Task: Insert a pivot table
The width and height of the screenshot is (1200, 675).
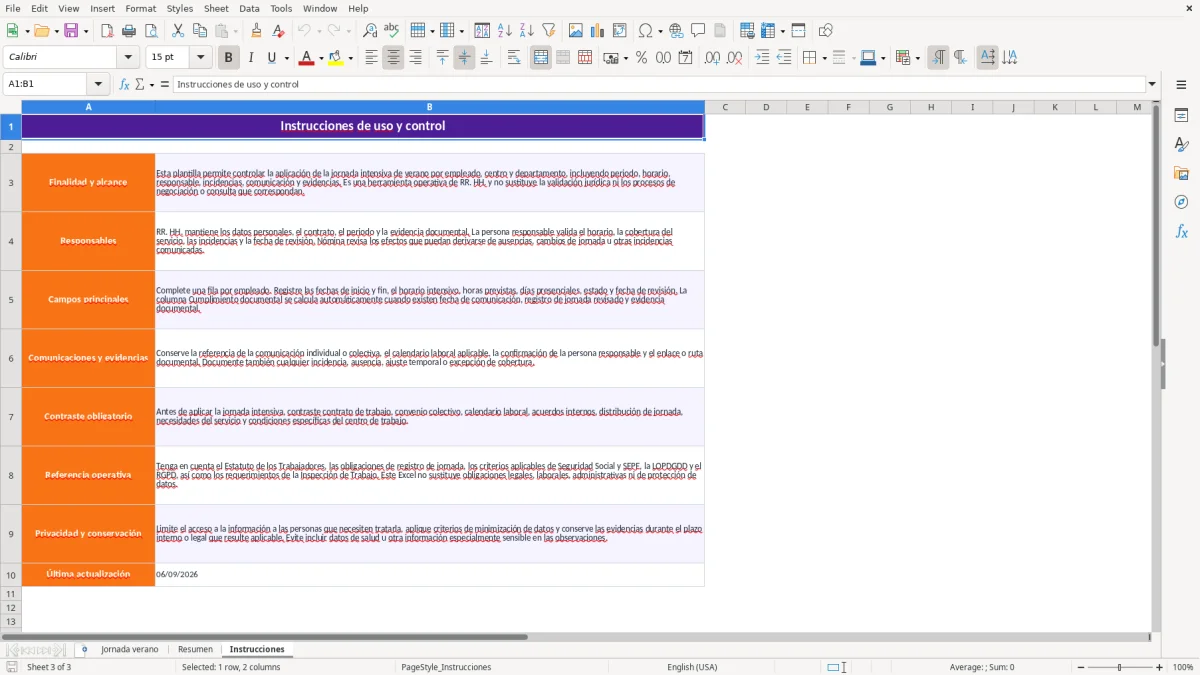Action: (620, 31)
